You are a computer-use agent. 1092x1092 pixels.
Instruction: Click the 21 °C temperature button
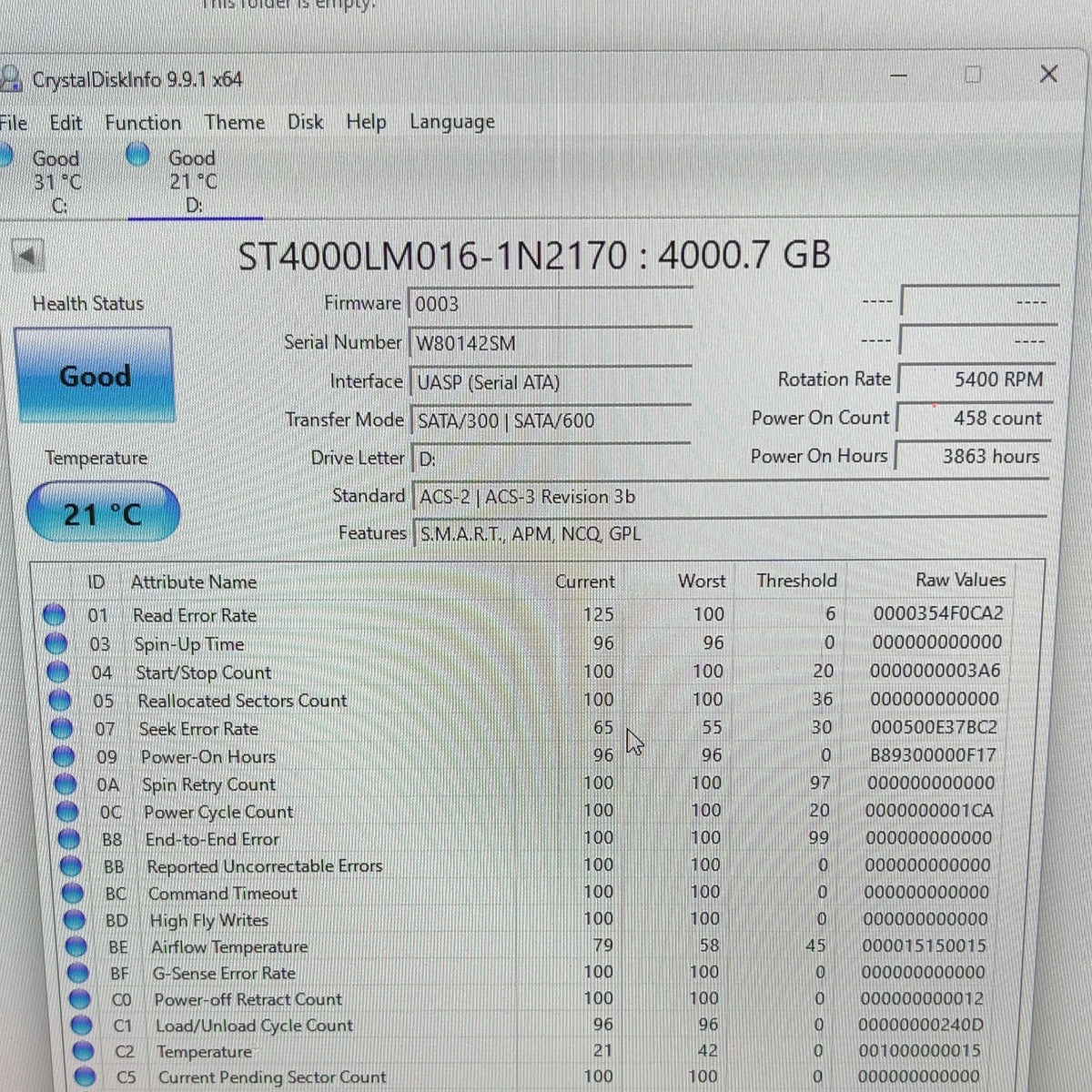(x=103, y=513)
